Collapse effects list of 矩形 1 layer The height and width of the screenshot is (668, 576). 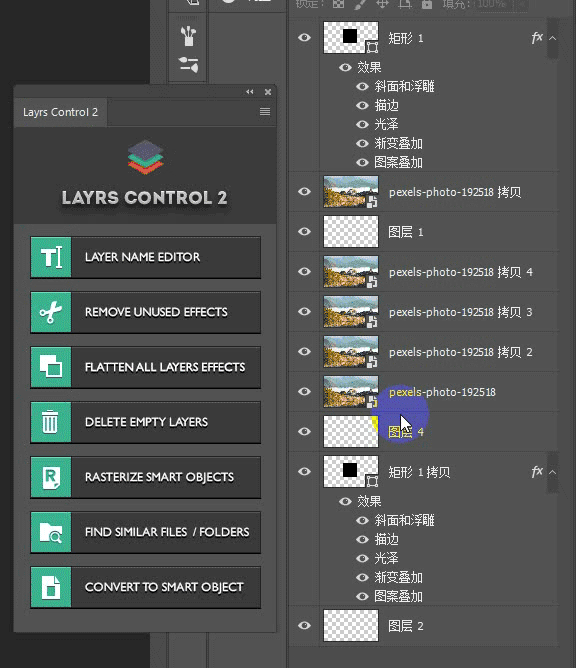click(x=553, y=38)
